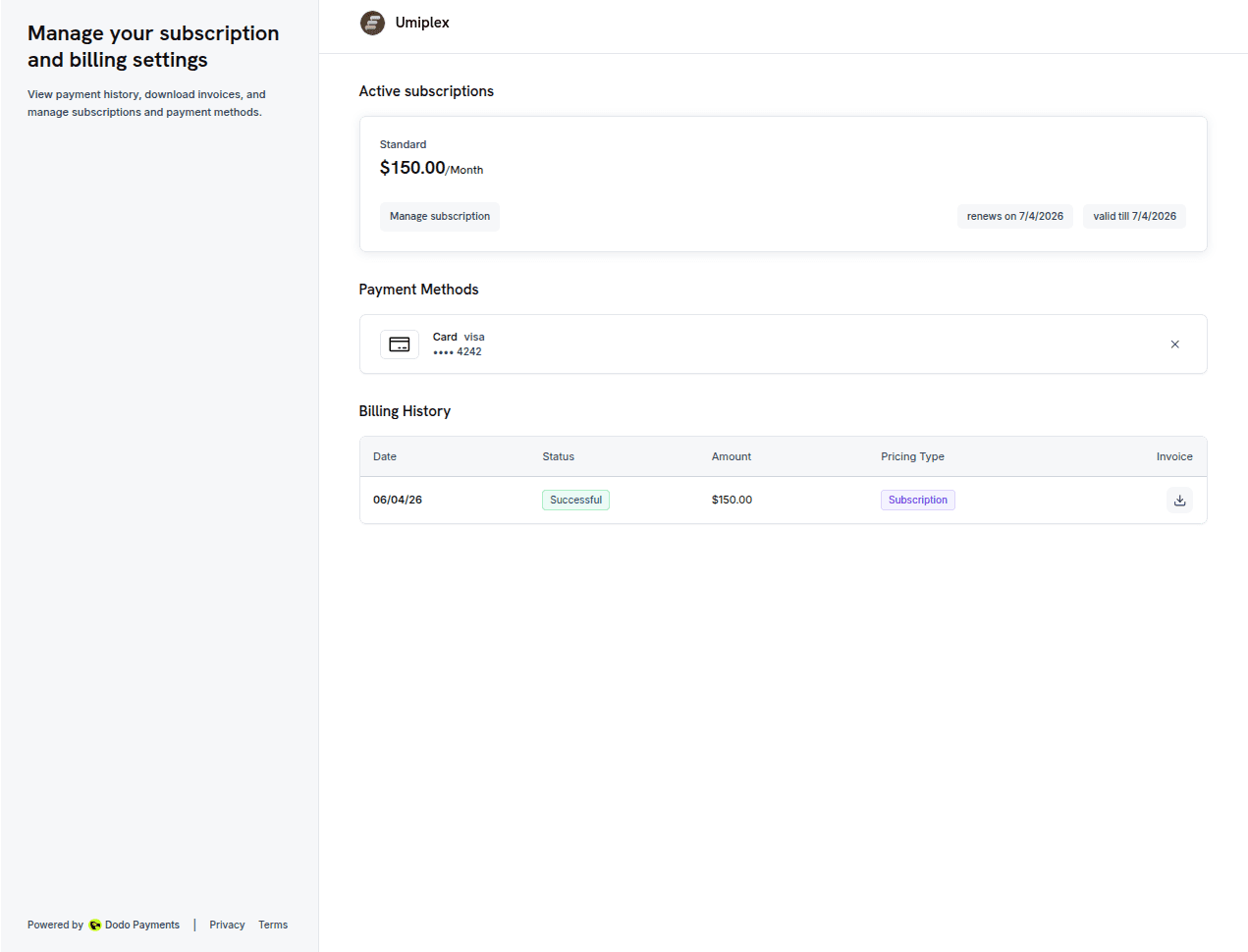This screenshot has height=952, width=1248.
Task: Open the Terms link
Action: pyautogui.click(x=273, y=925)
